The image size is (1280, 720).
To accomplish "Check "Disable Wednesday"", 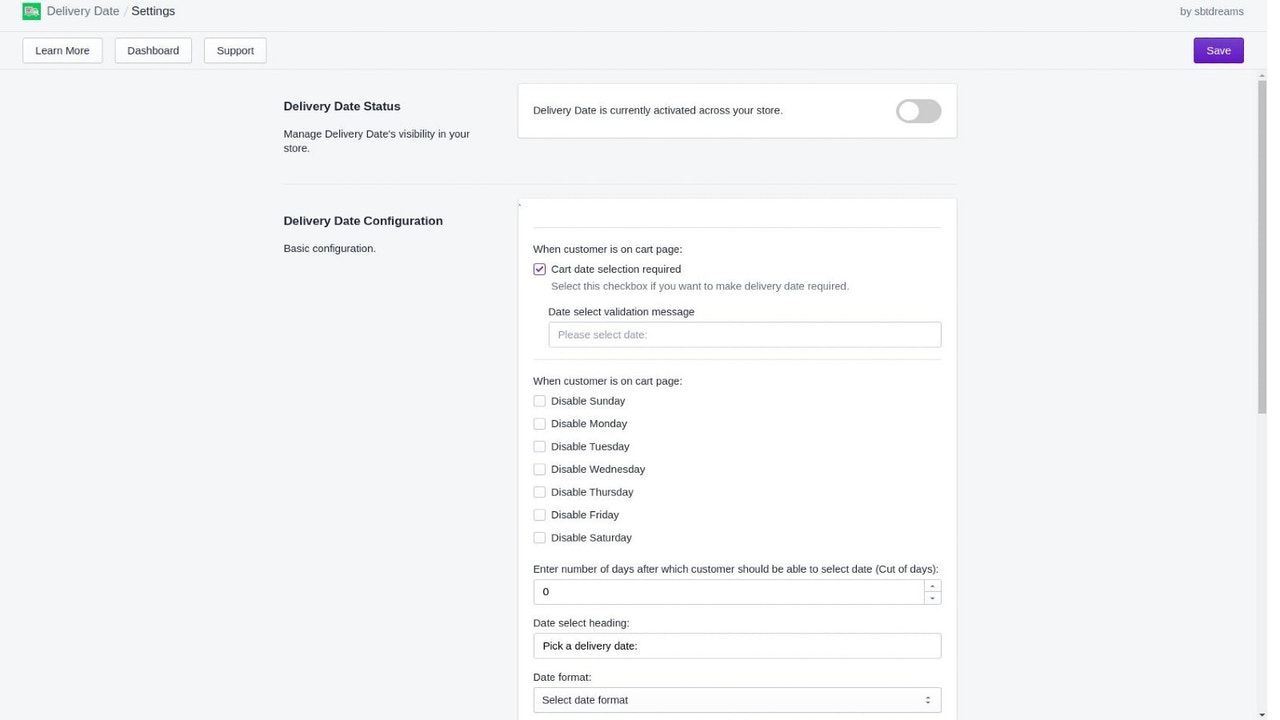I will pos(539,469).
